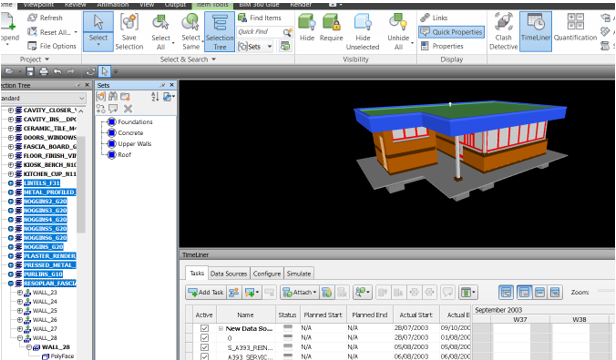
Task: Click the Undo arrow in quick access toolbar
Action: 57,72
